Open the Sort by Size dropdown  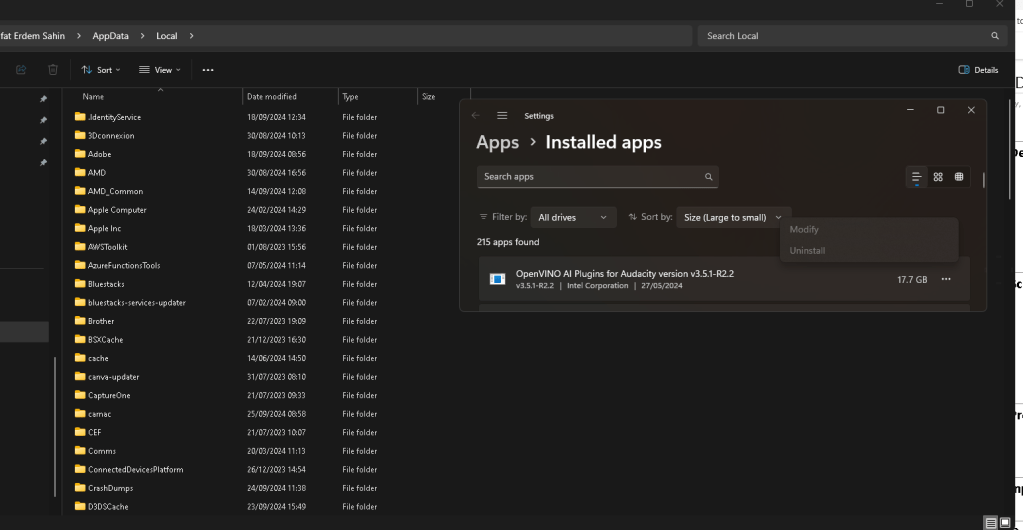pos(733,217)
